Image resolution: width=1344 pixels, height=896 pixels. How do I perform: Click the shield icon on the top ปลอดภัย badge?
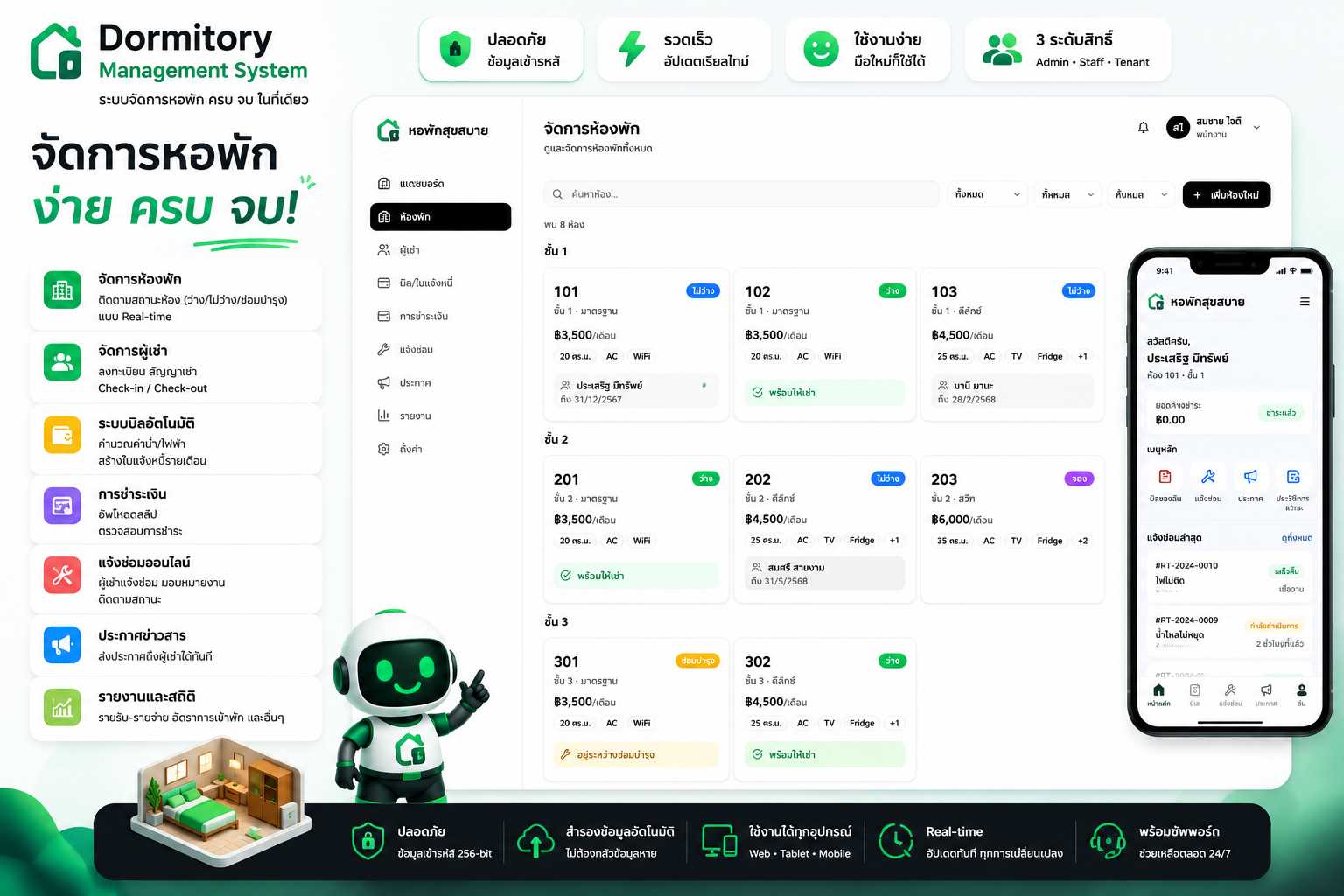pyautogui.click(x=455, y=50)
